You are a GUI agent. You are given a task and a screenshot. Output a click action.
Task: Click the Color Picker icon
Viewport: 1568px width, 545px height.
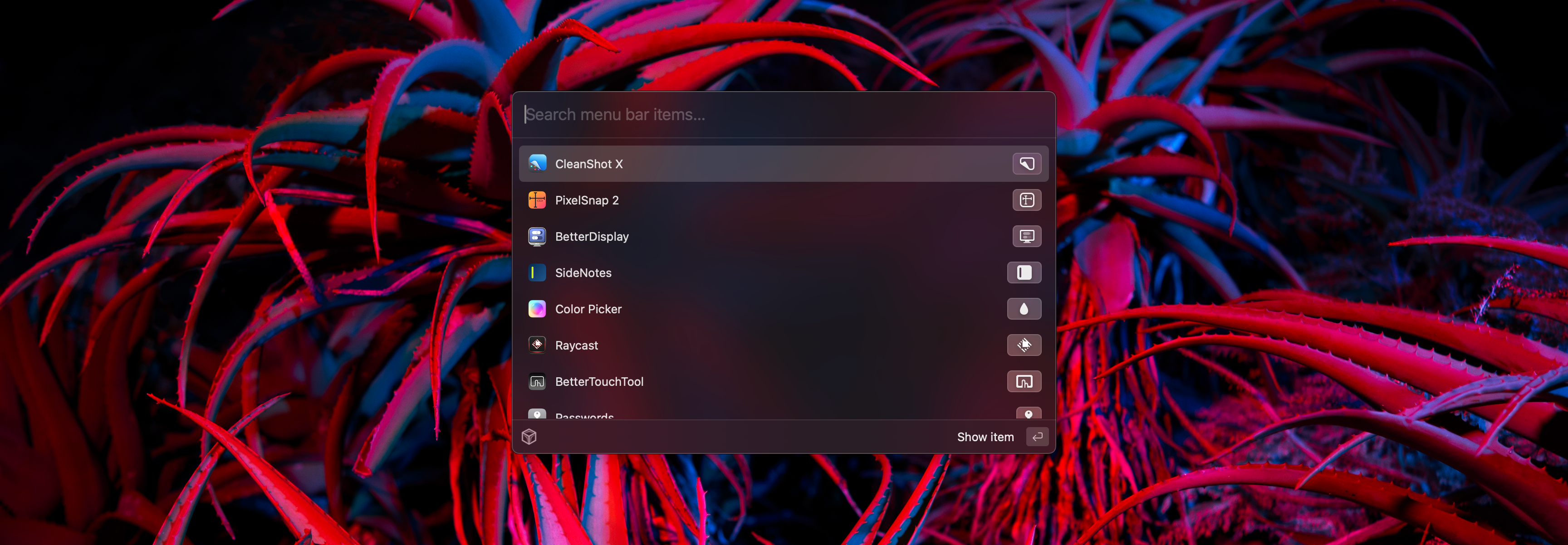pyautogui.click(x=537, y=308)
